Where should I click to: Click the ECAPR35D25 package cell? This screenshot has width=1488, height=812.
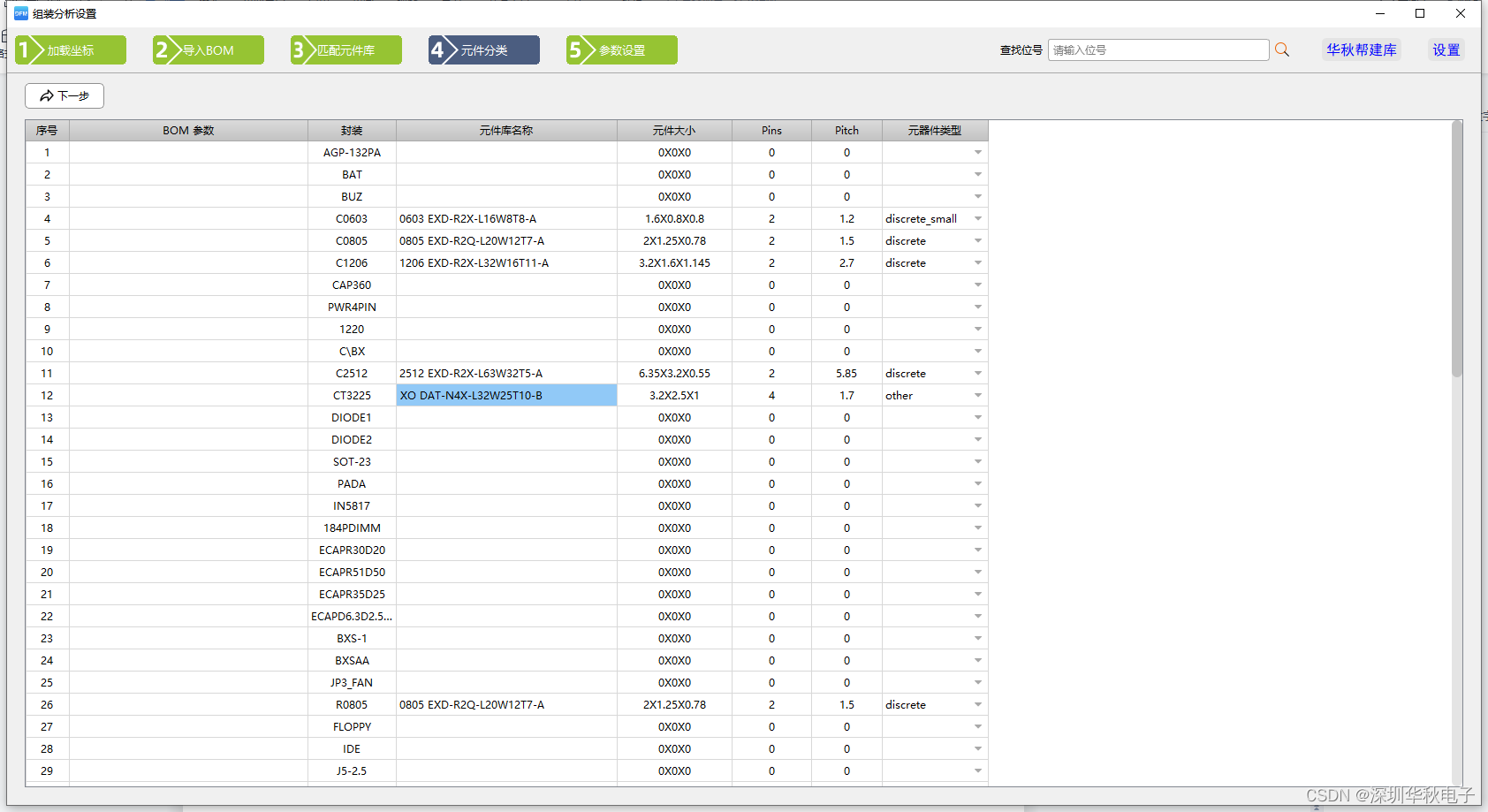tap(352, 595)
